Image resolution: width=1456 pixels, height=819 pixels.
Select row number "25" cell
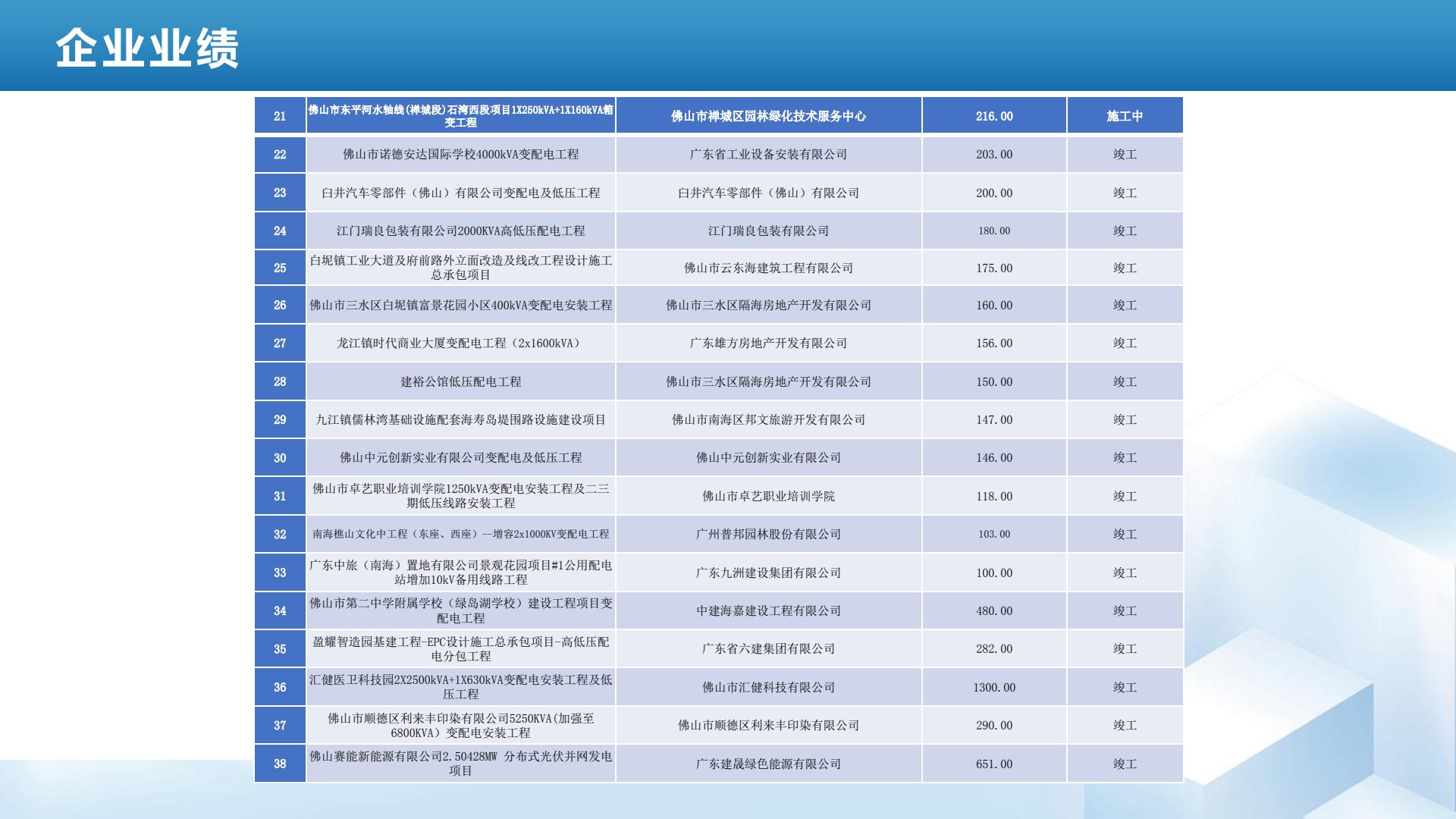tap(280, 268)
